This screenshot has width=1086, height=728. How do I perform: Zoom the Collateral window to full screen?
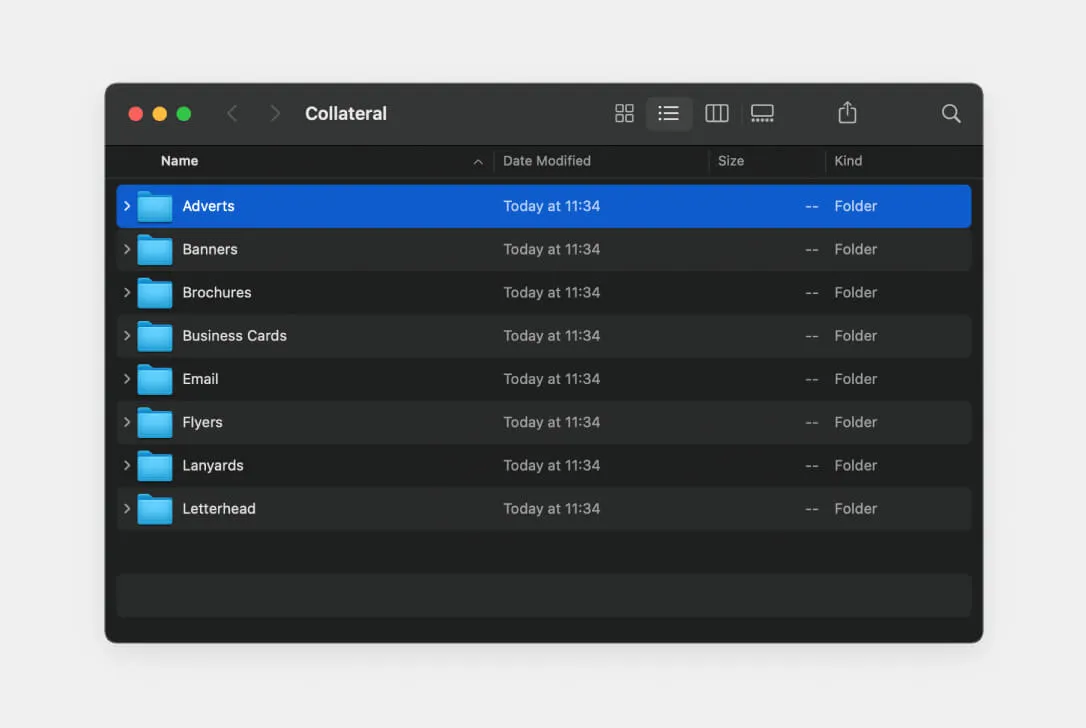184,114
